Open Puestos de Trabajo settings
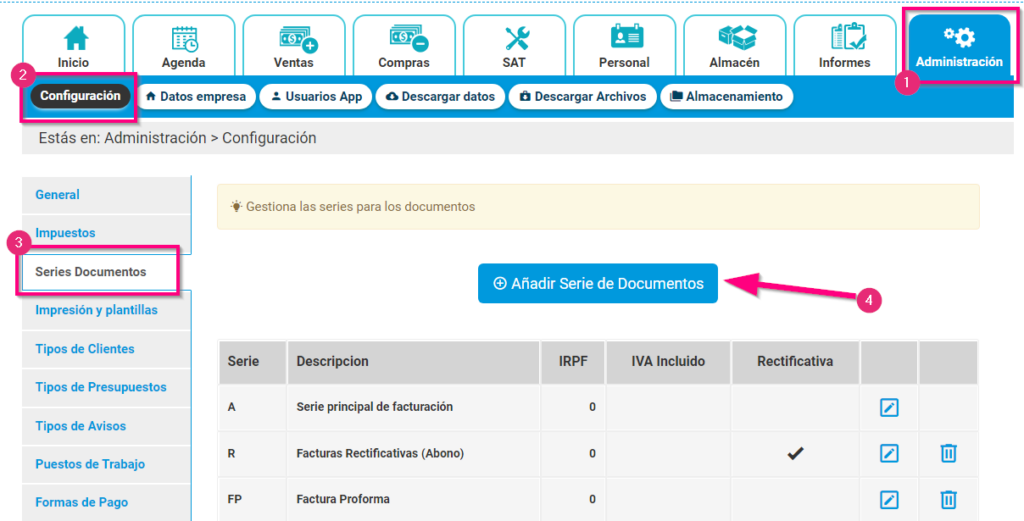The width and height of the screenshot is (1024, 521). click(106, 464)
